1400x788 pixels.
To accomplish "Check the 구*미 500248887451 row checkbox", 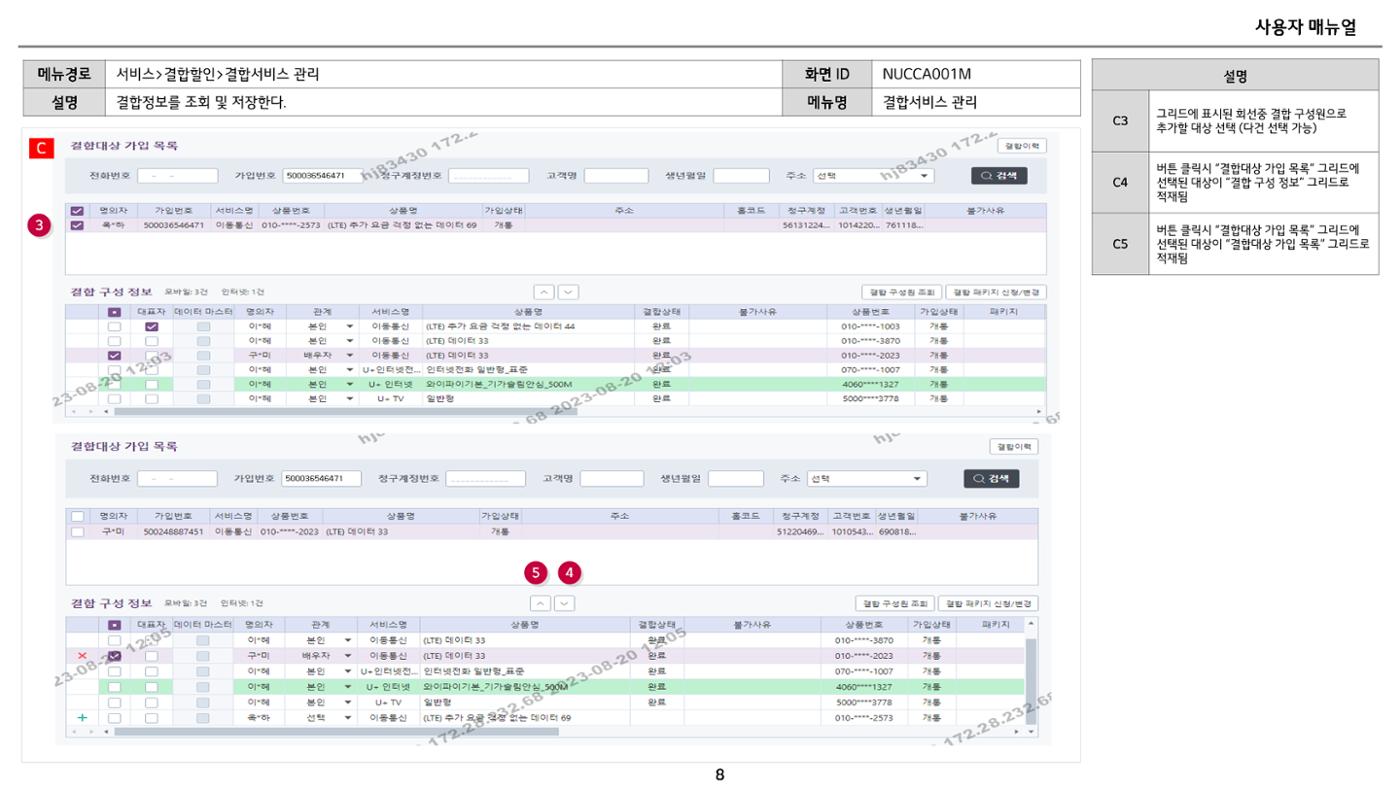I will pyautogui.click(x=77, y=532).
